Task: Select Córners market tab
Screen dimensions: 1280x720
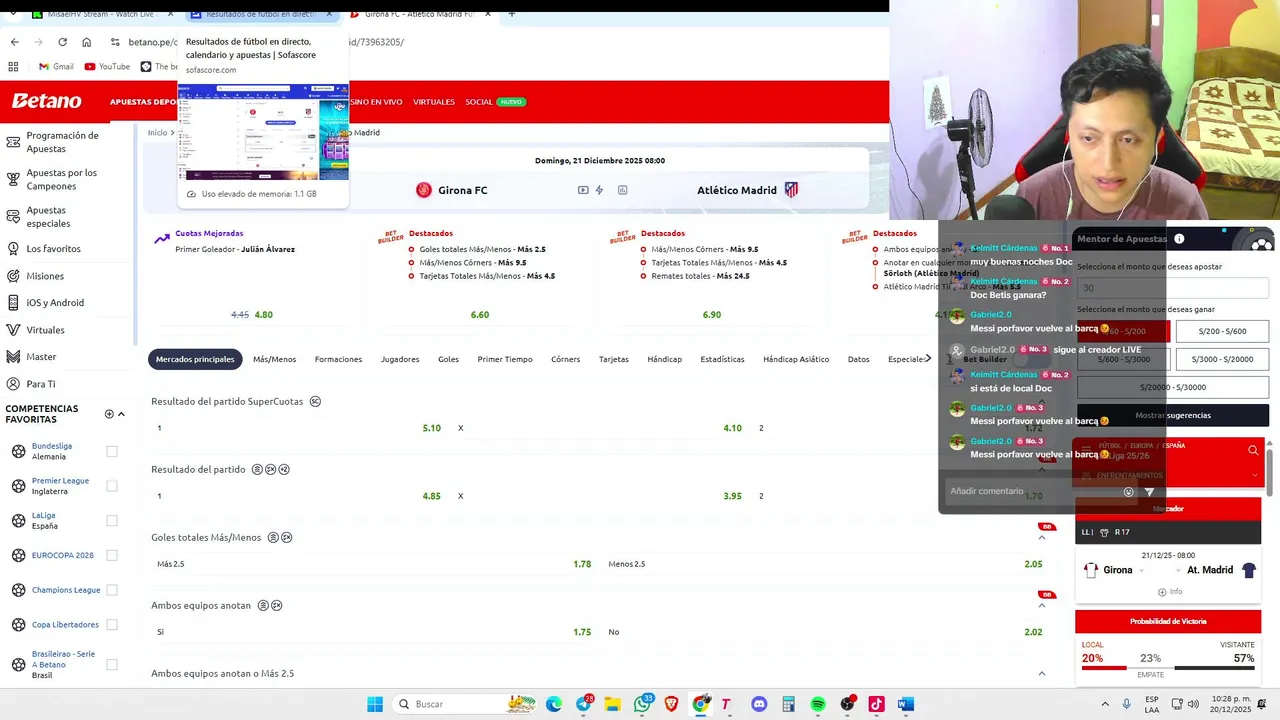Action: click(565, 359)
